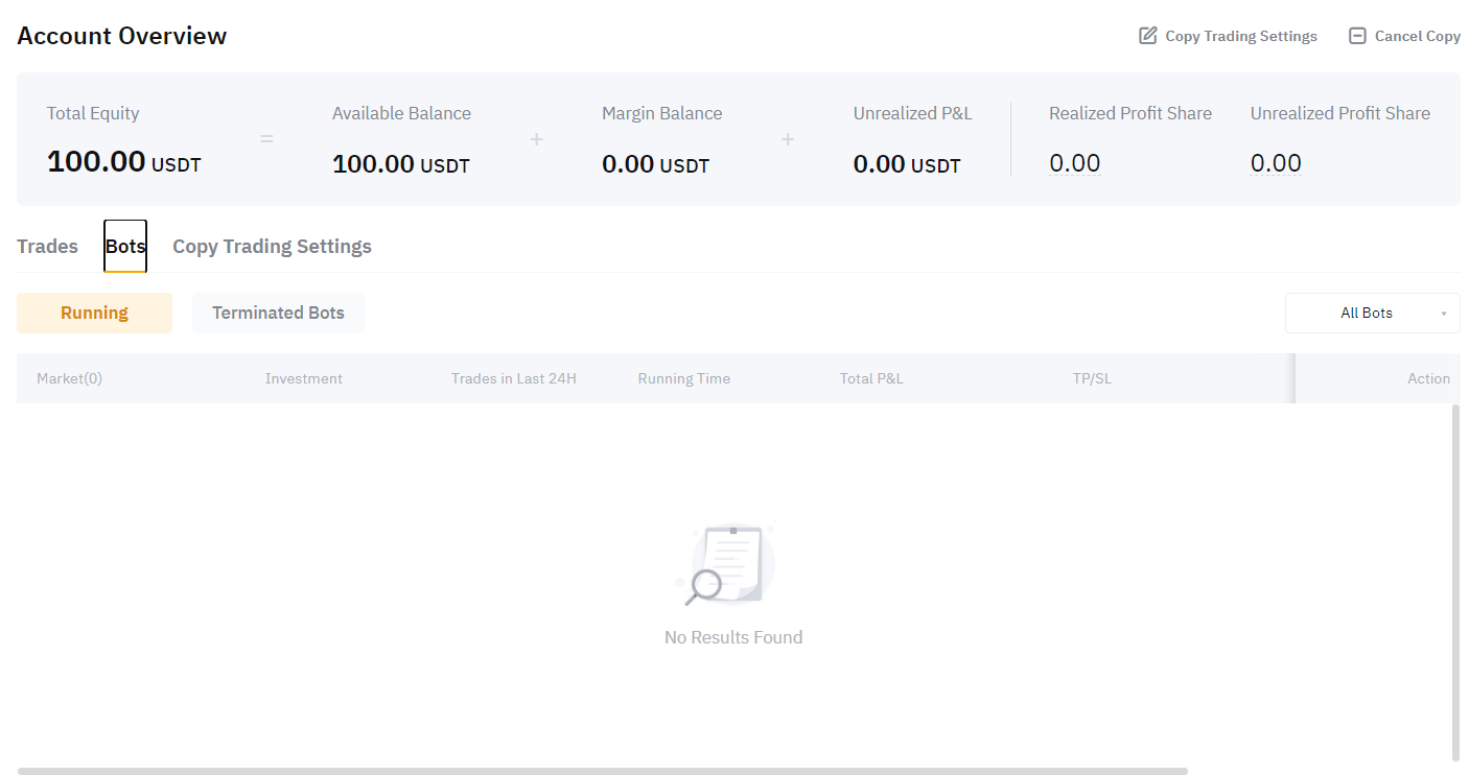Click the Investment column header
1478x782 pixels.
tap(304, 379)
